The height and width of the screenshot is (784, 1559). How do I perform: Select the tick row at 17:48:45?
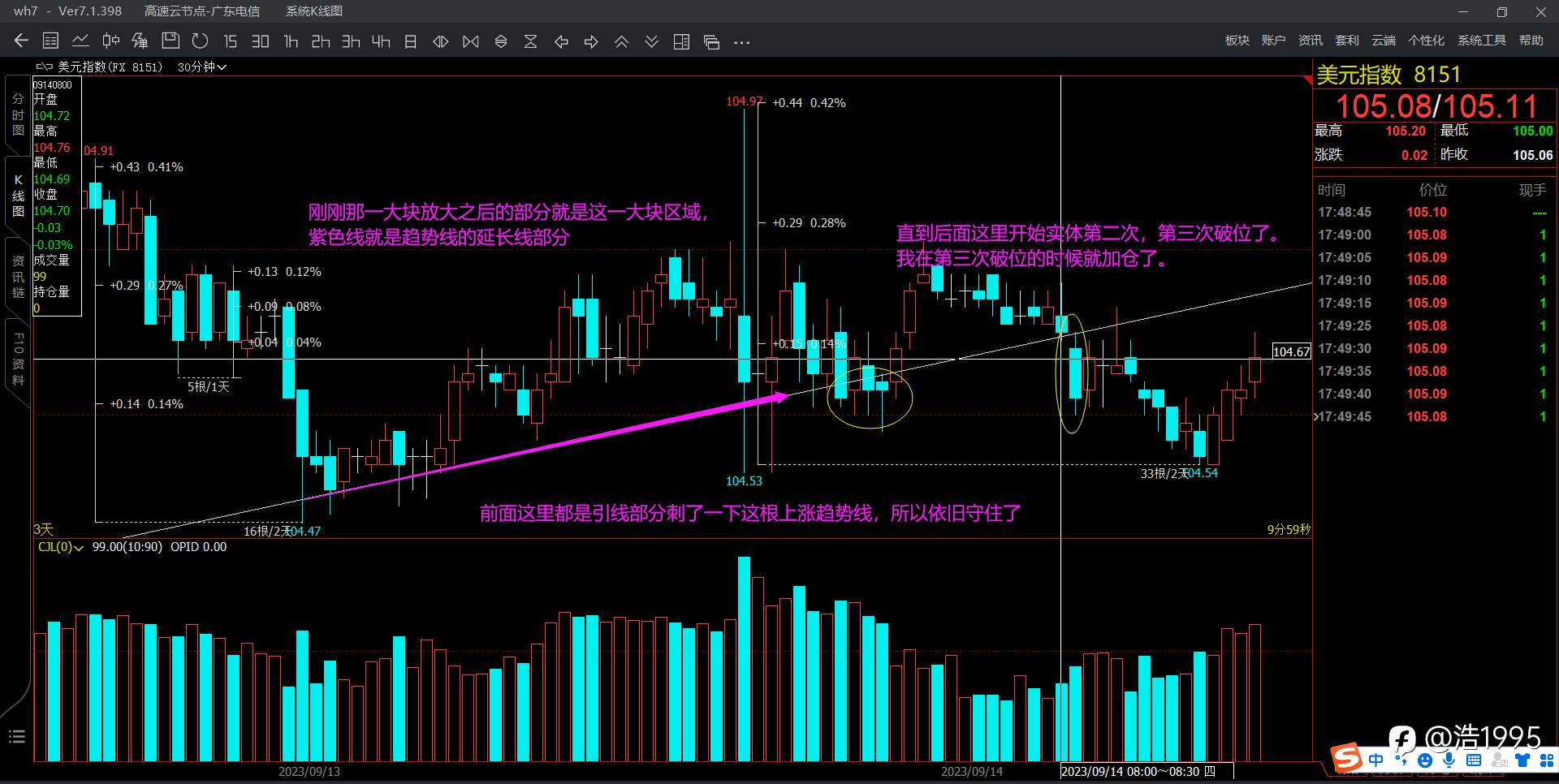1433,212
